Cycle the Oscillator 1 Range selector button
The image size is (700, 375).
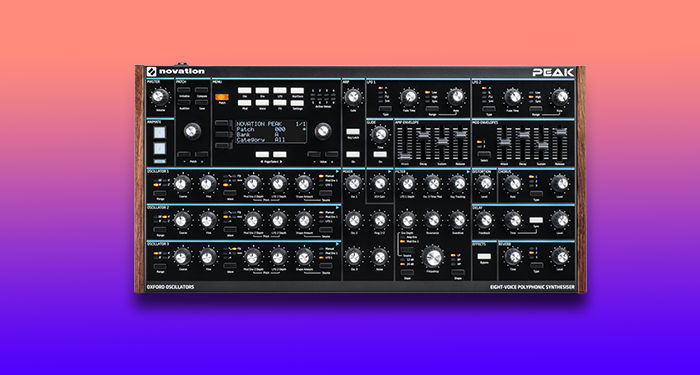159,193
